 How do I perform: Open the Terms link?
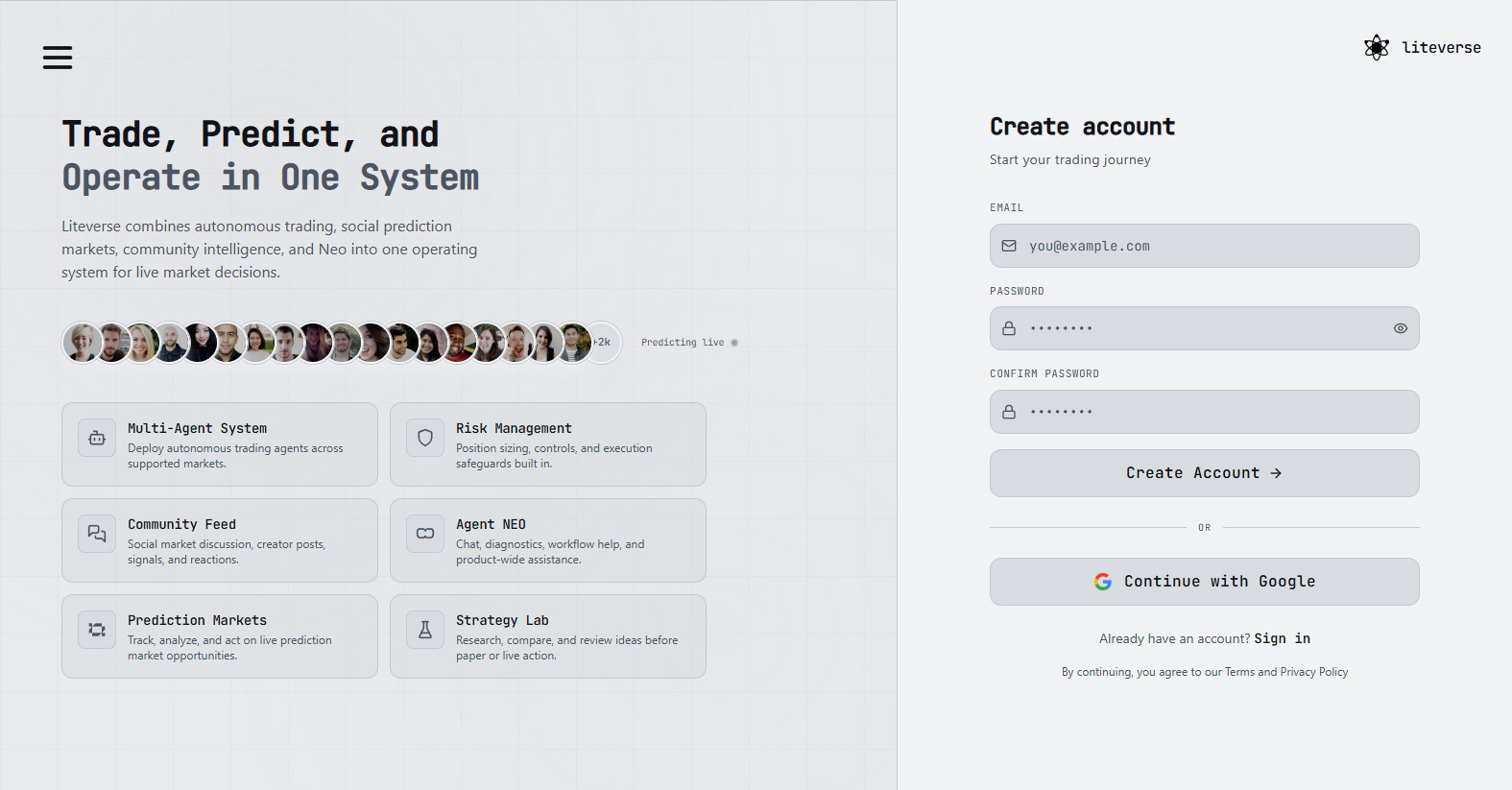[x=1239, y=672]
